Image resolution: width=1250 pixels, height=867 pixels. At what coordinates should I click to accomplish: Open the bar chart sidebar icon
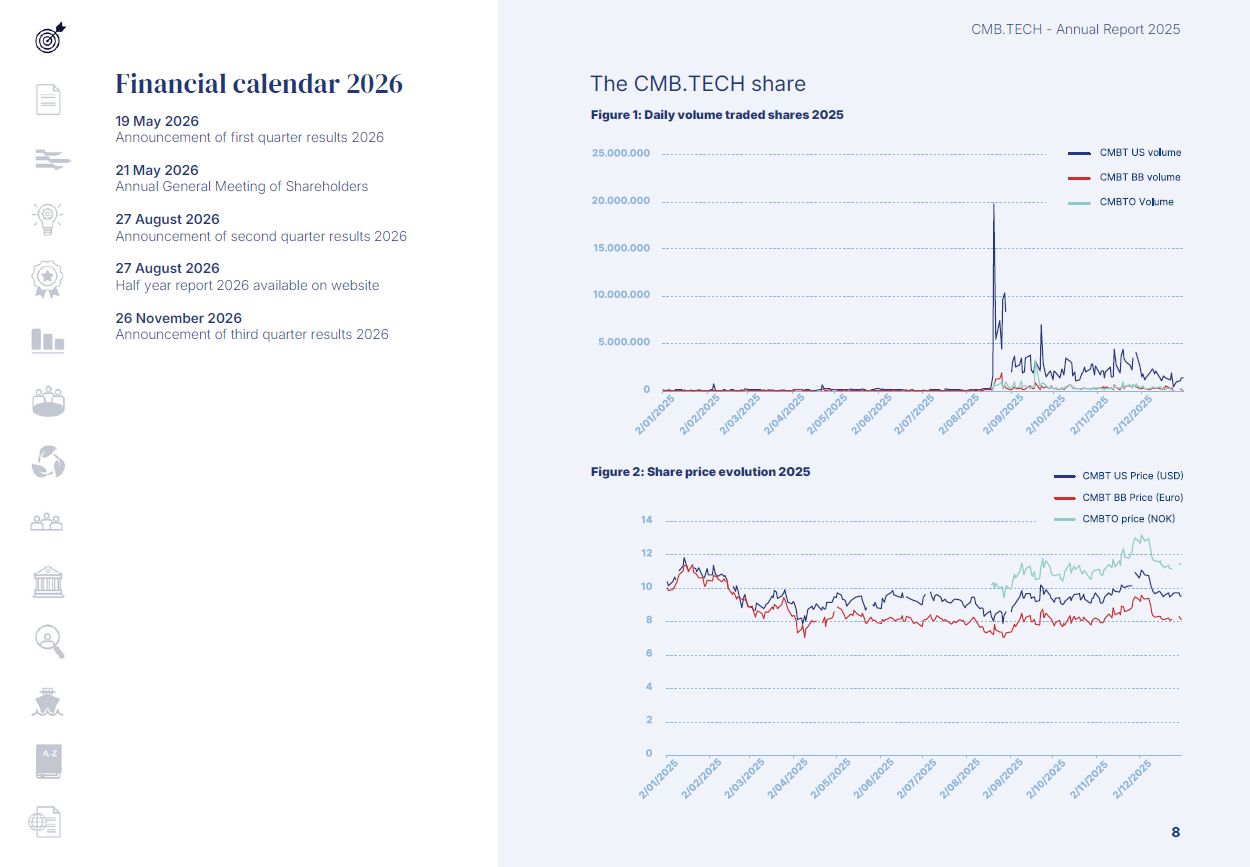48,340
